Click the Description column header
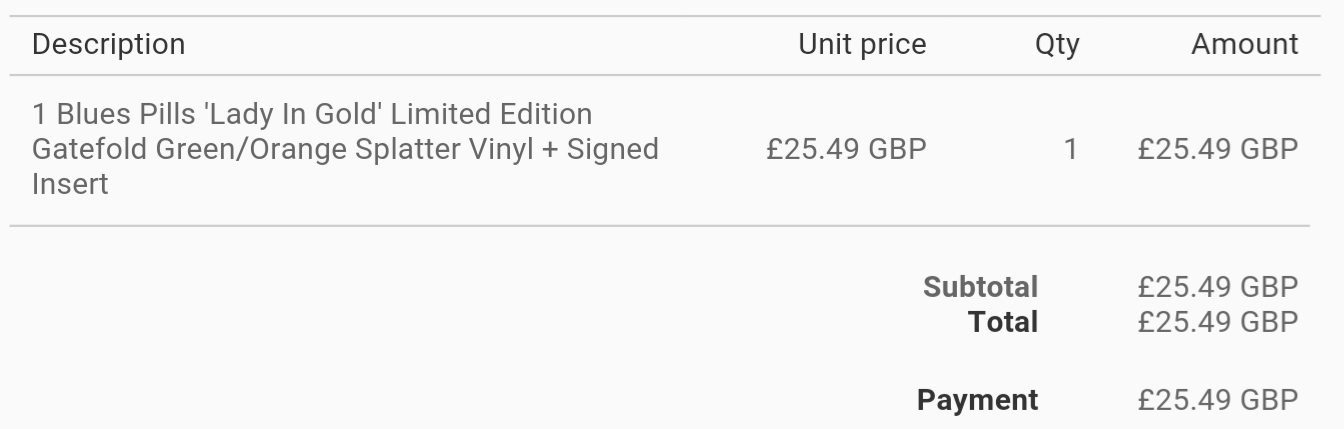Image resolution: width=1344 pixels, height=429 pixels. [108, 44]
